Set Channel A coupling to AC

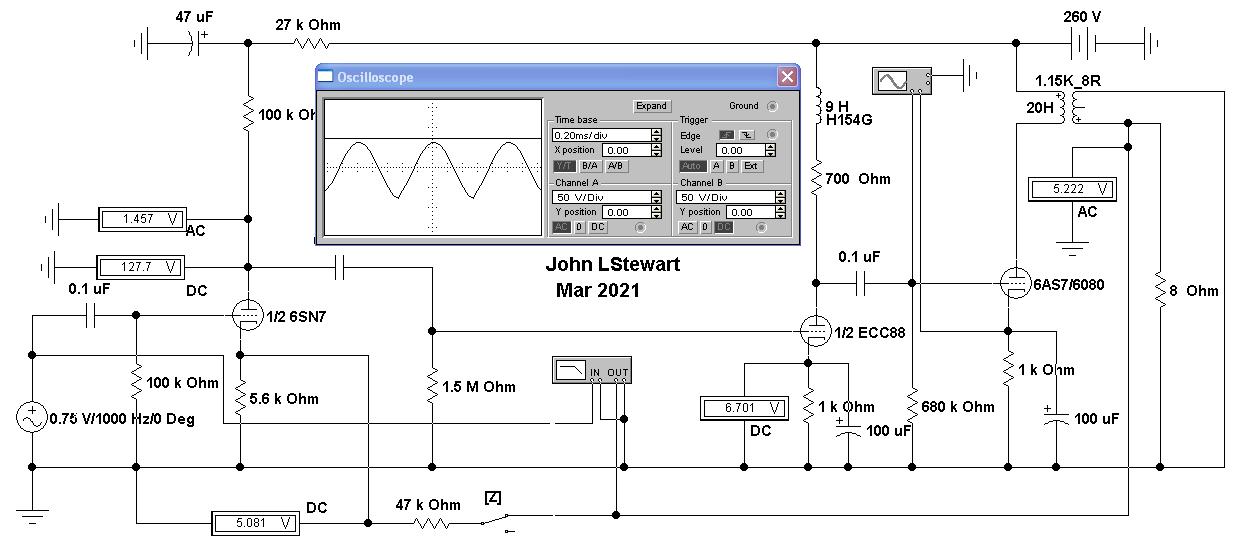coord(563,227)
